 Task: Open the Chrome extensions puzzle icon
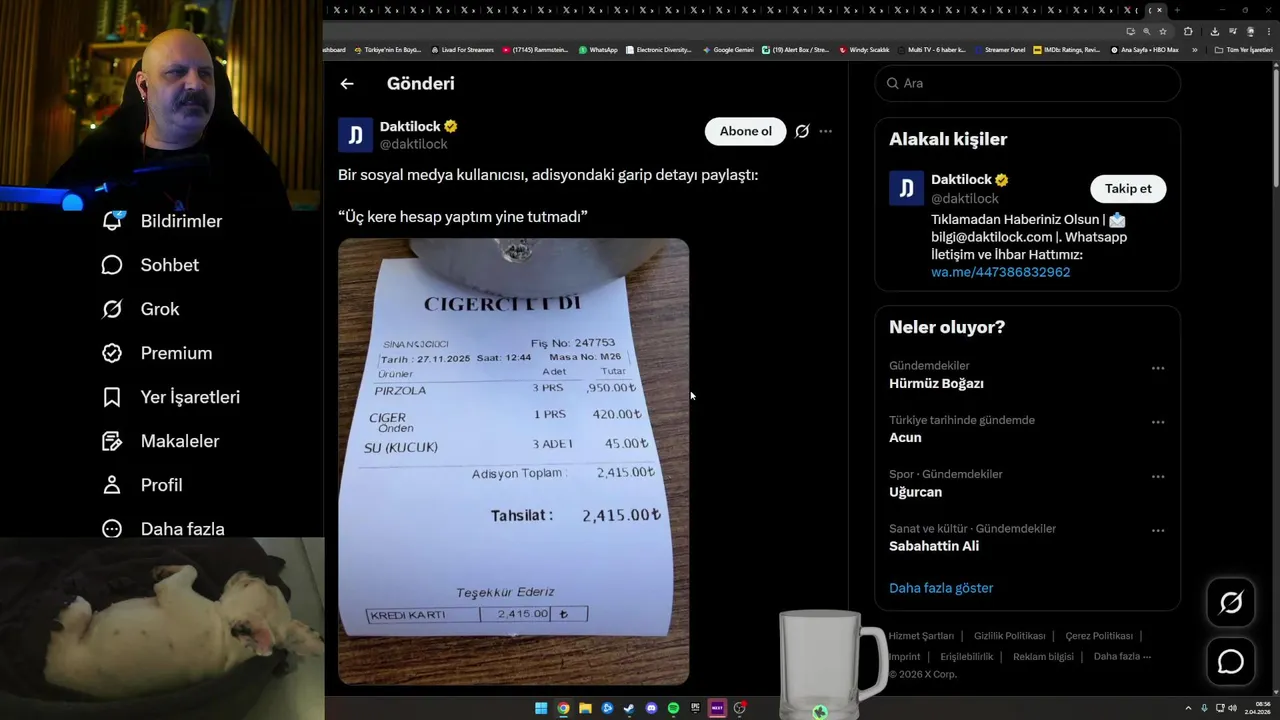tap(1188, 31)
